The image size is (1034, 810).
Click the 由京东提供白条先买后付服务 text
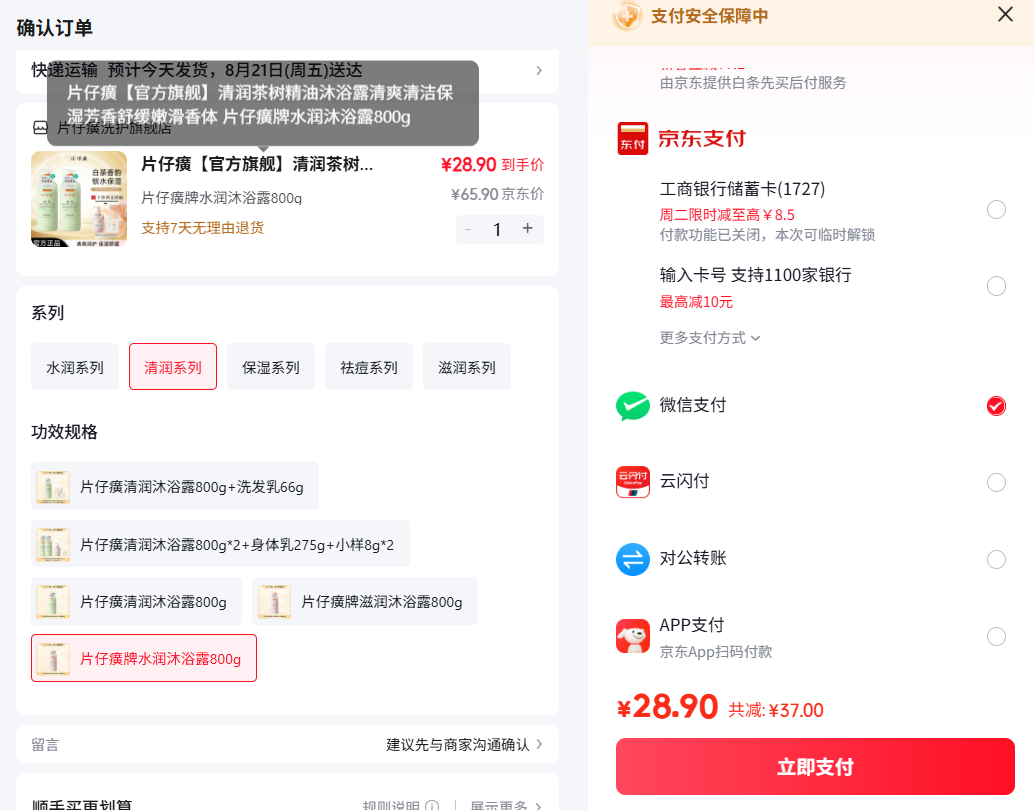click(x=752, y=82)
